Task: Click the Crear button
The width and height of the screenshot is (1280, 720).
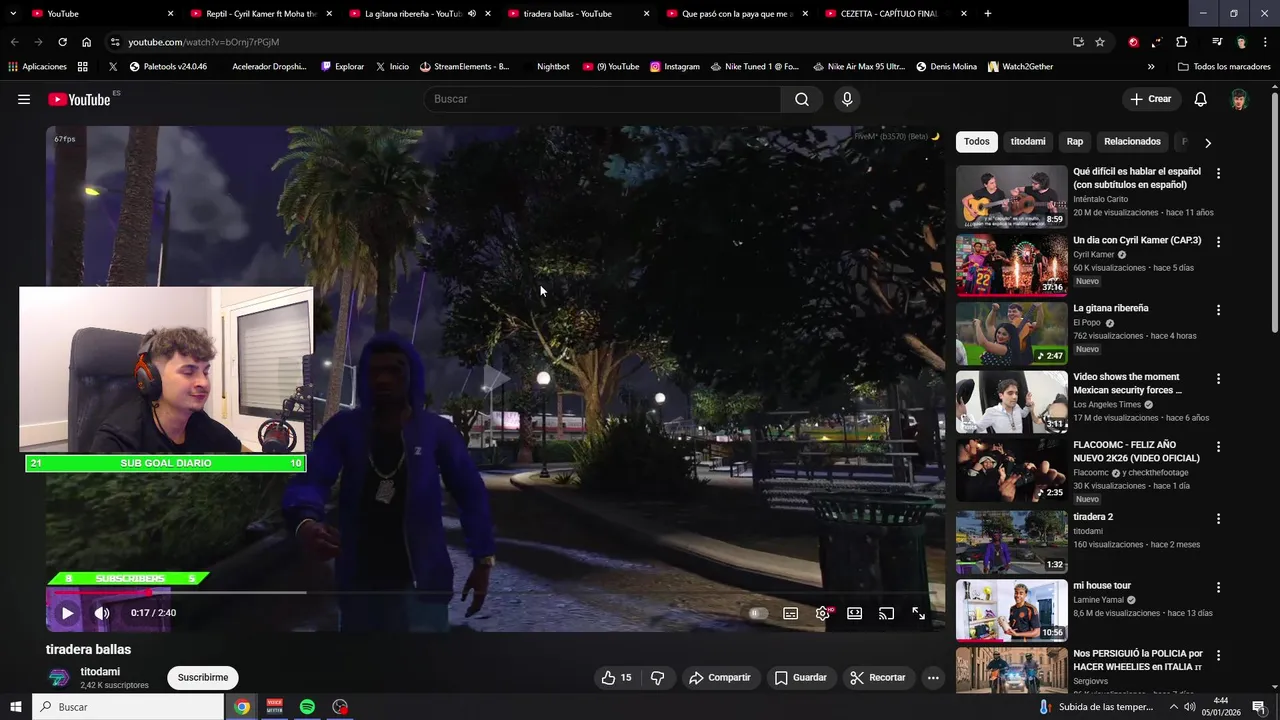Action: pyautogui.click(x=1150, y=99)
